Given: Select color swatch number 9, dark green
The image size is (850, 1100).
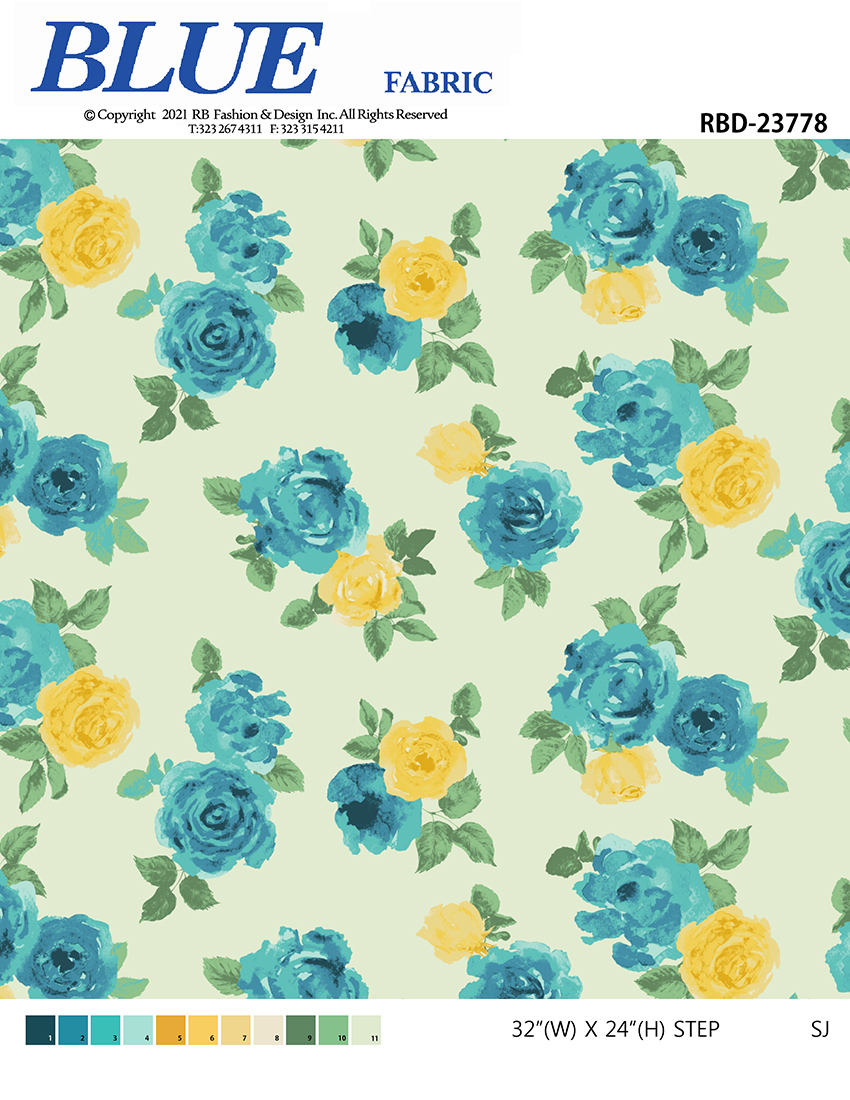Looking at the screenshot, I should (301, 1030).
